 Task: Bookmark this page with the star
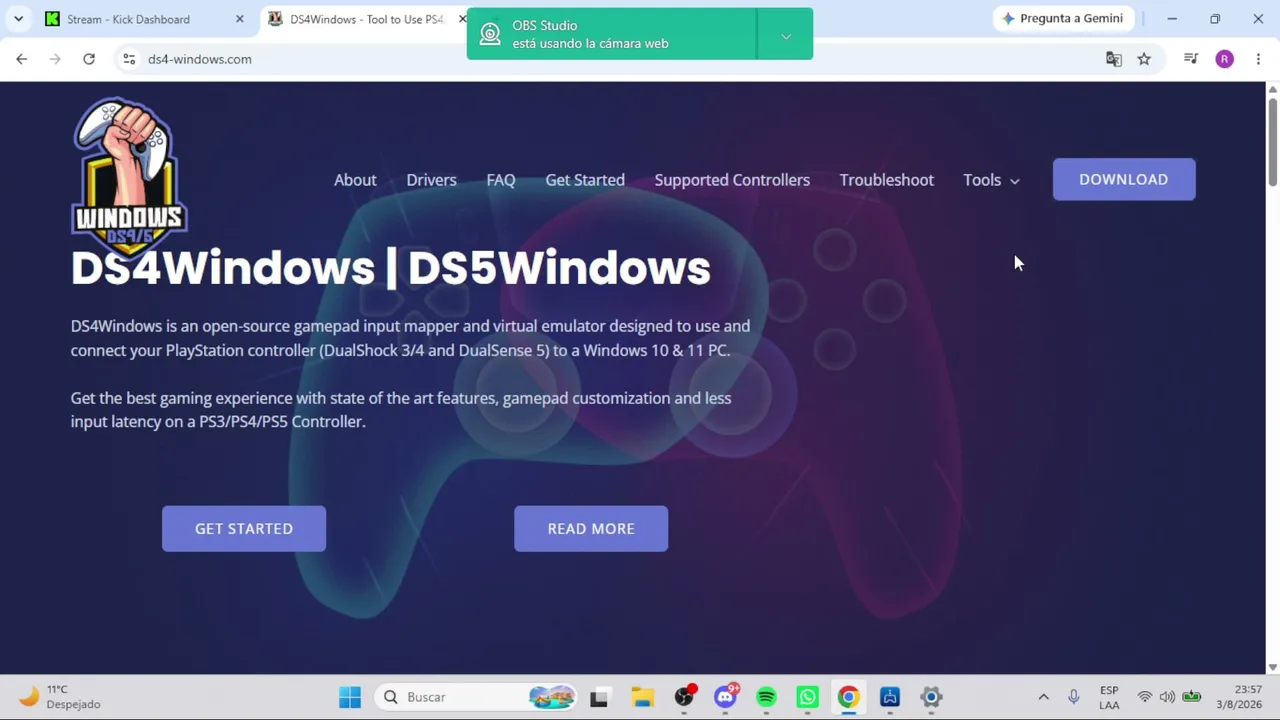(x=1144, y=59)
